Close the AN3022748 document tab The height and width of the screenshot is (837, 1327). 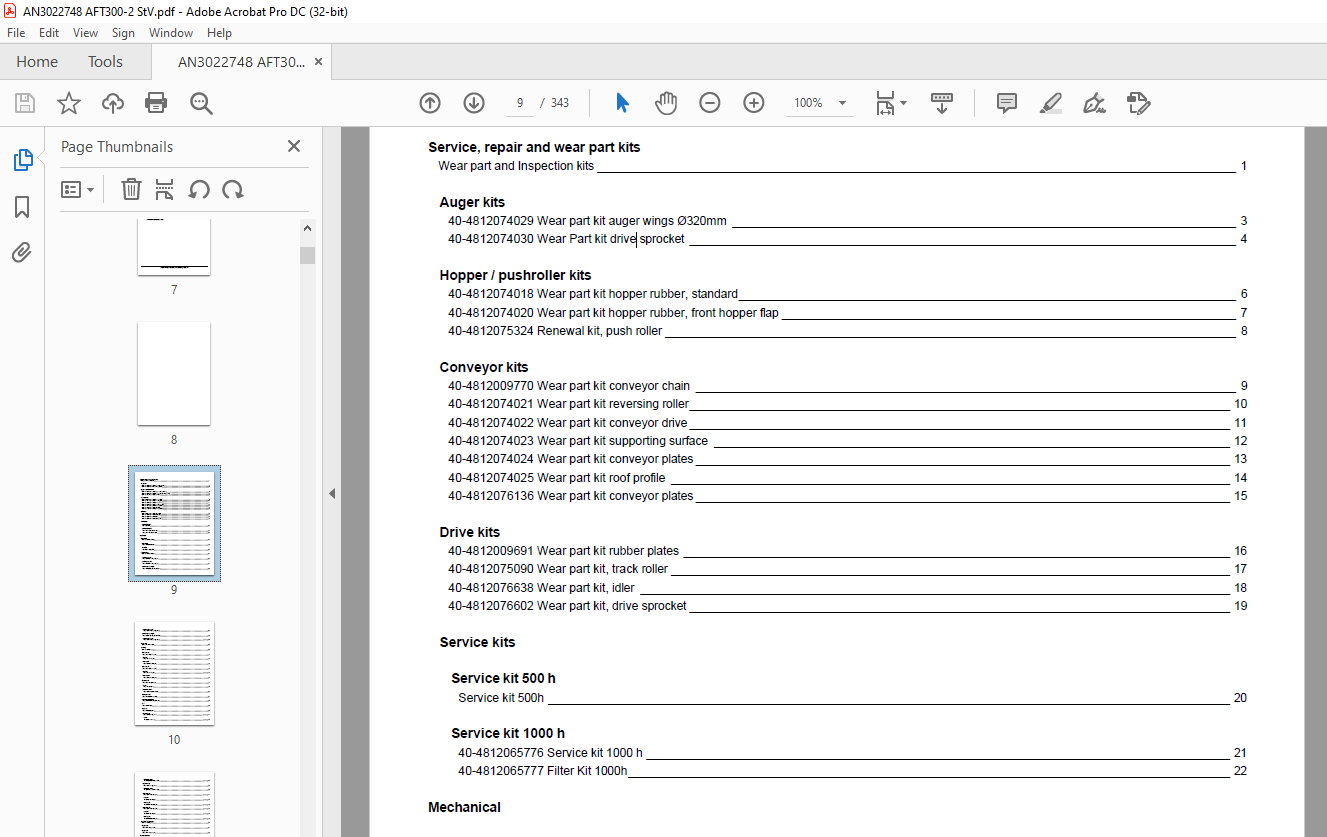pyautogui.click(x=318, y=62)
